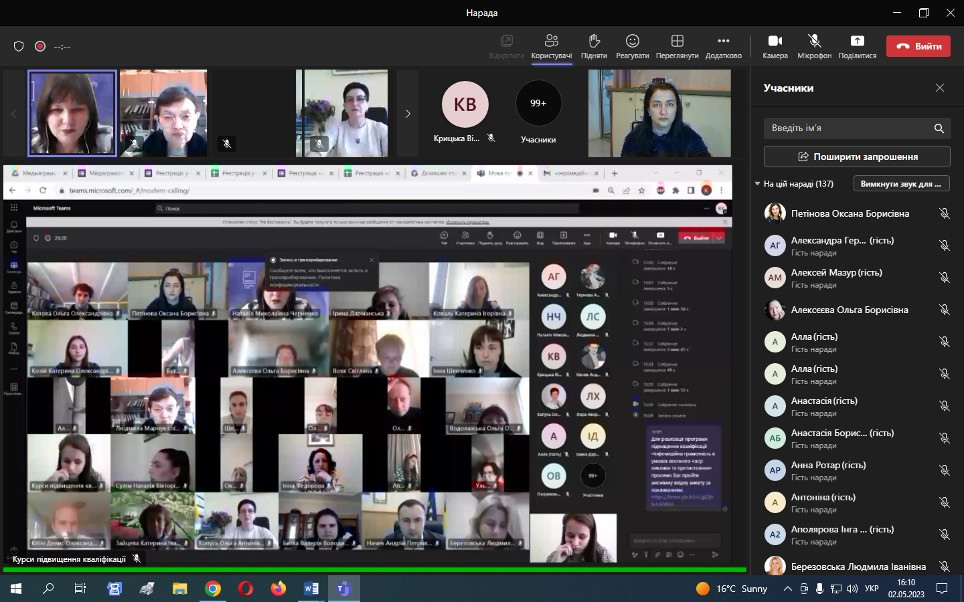This screenshot has height=602, width=964.
Task: Toggle the Користувачі participants panel
Action: pyautogui.click(x=551, y=46)
